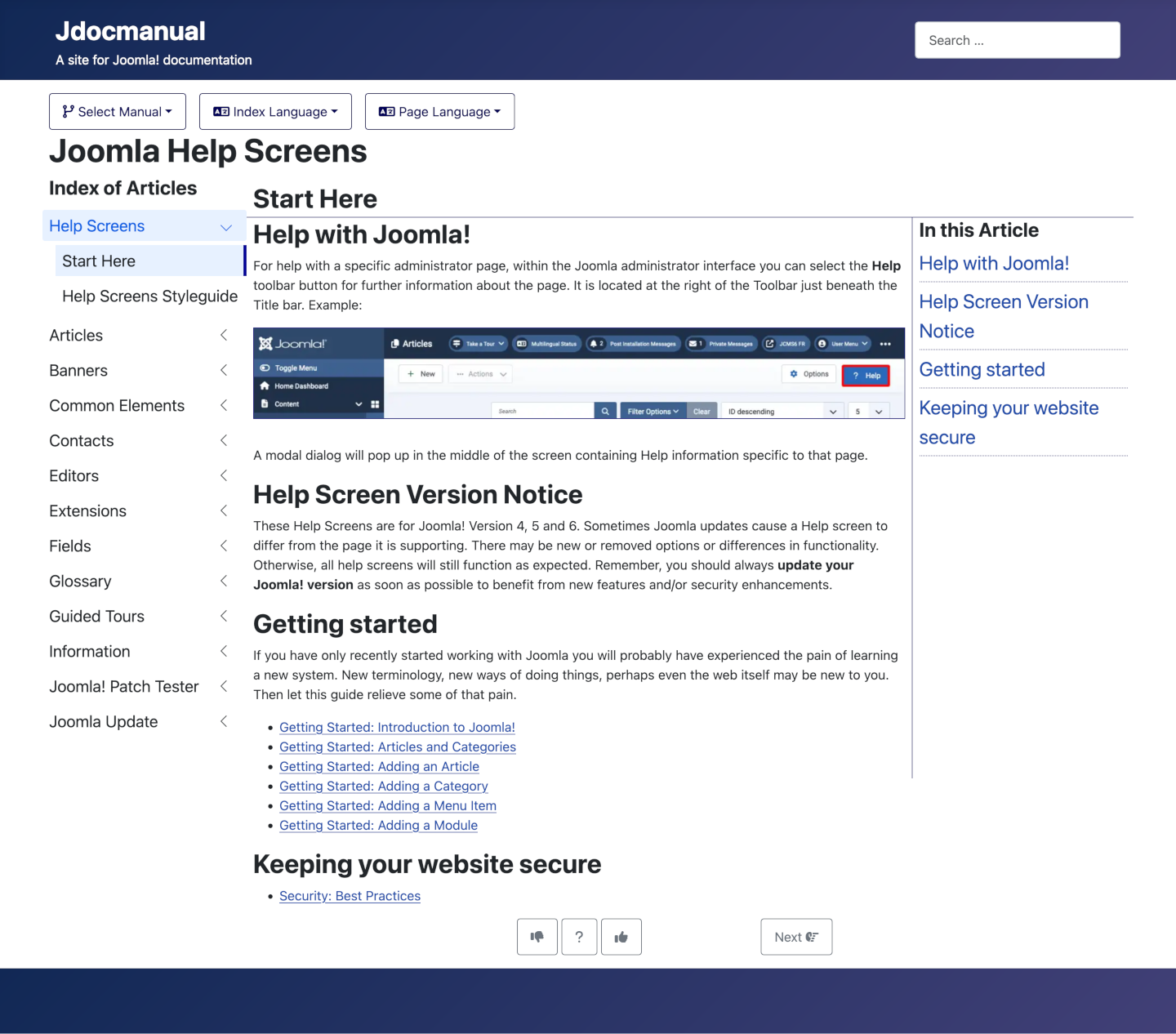Viewport: 1176px width, 1034px height.
Task: Open the Fields index label
Action: (70, 546)
